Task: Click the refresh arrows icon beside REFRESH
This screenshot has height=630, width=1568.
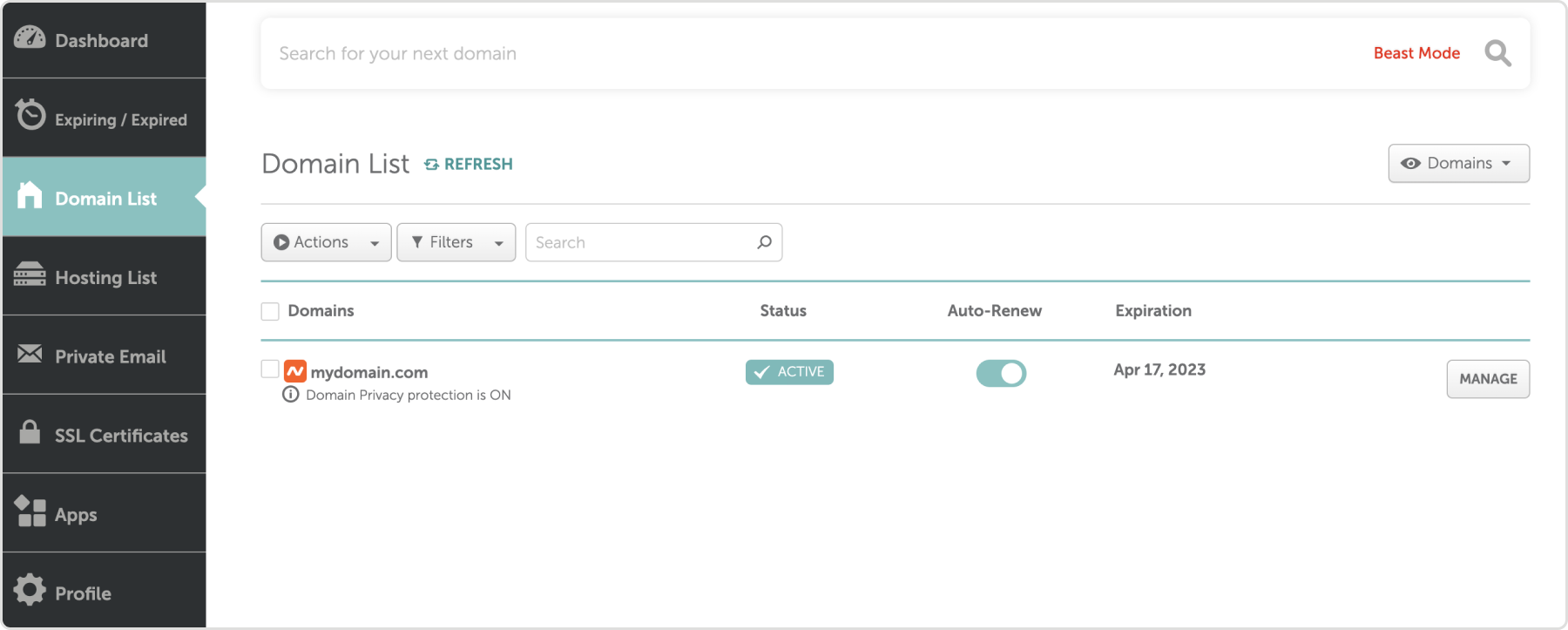Action: (x=431, y=165)
